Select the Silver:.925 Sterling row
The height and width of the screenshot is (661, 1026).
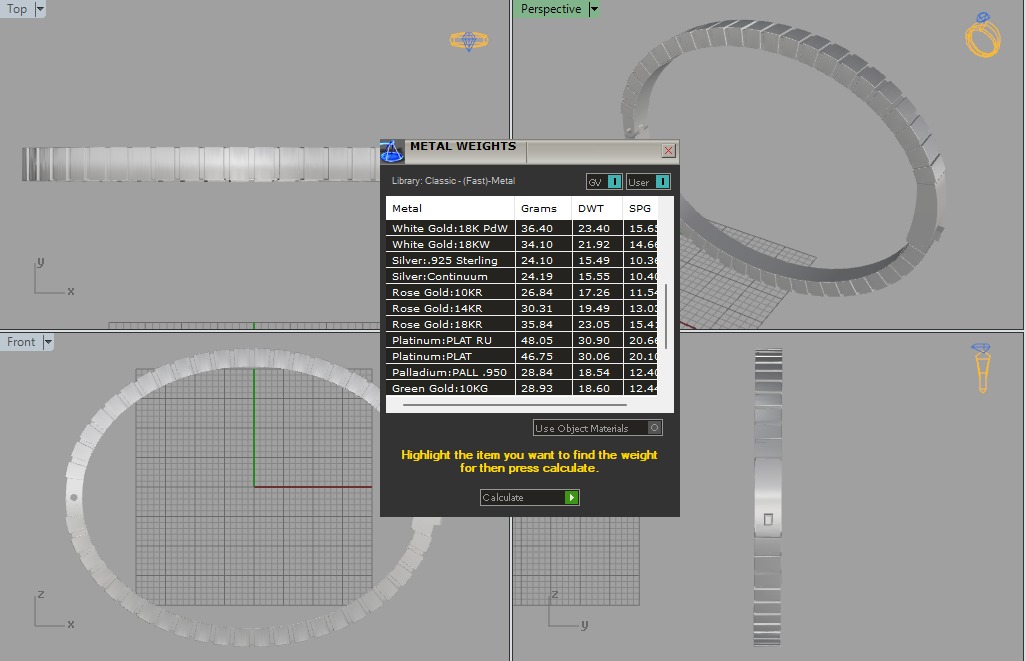(x=522, y=260)
